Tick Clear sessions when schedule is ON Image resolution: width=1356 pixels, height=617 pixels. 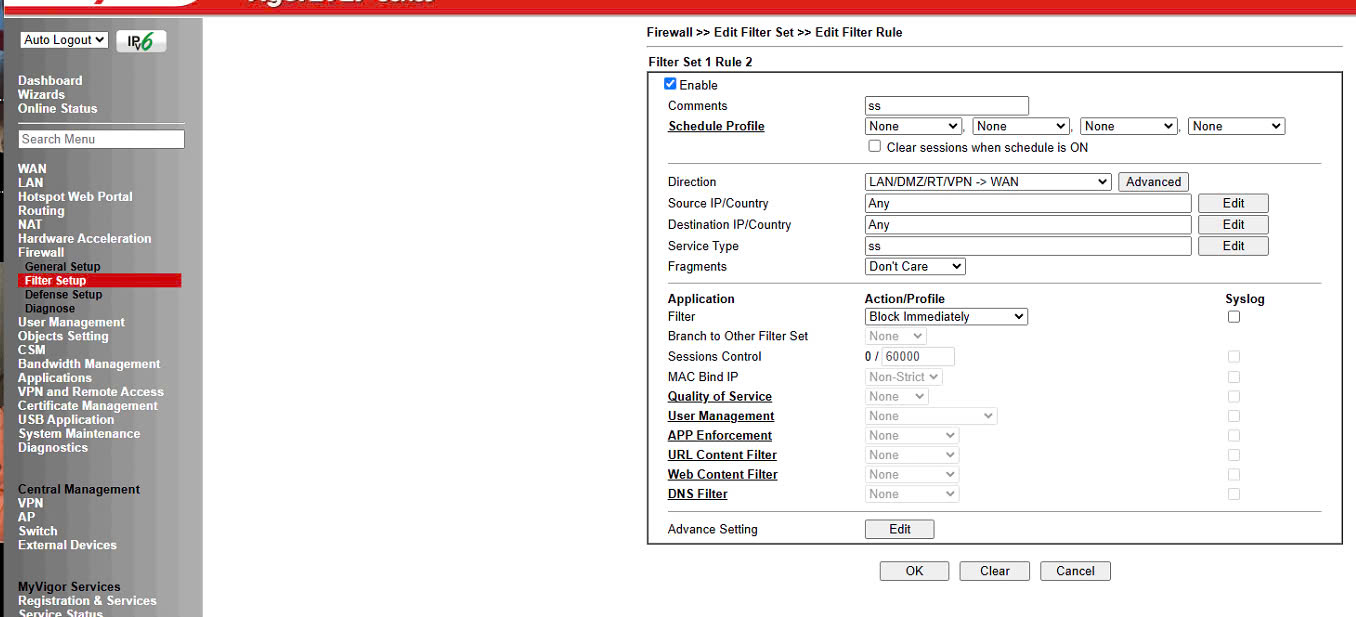(875, 146)
